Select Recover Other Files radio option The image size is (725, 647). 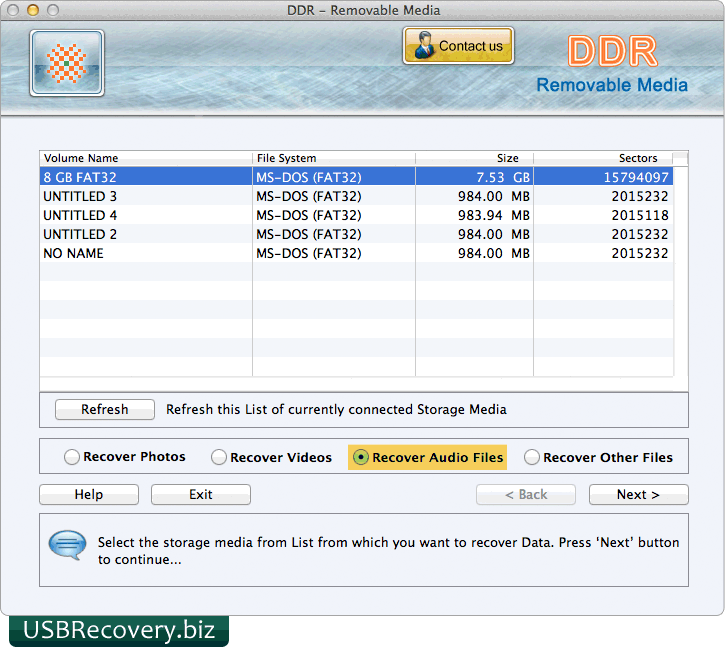click(533, 457)
